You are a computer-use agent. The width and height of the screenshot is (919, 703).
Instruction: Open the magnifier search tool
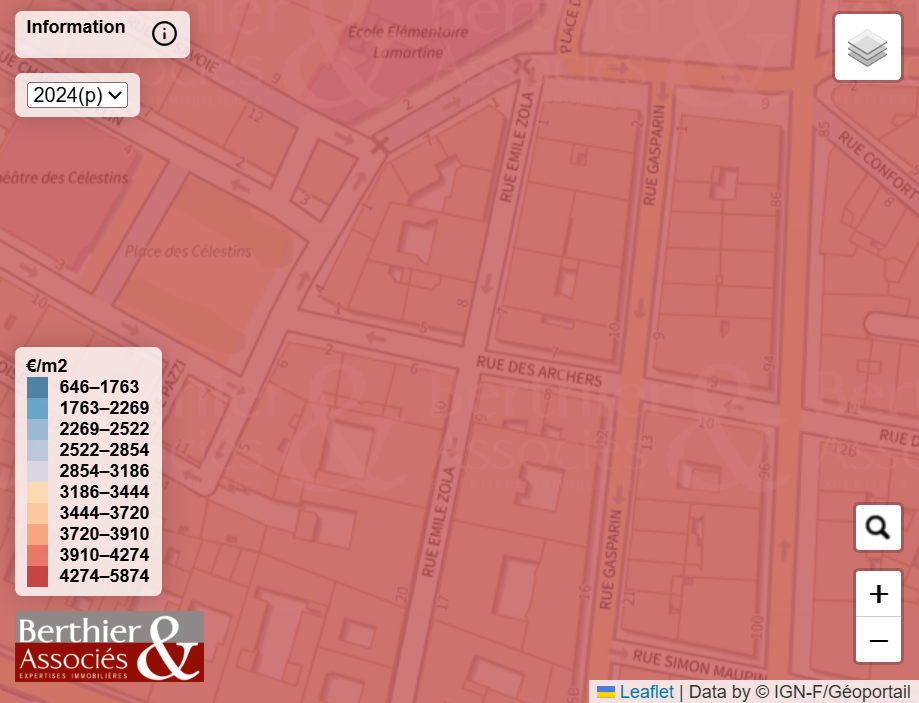(878, 528)
